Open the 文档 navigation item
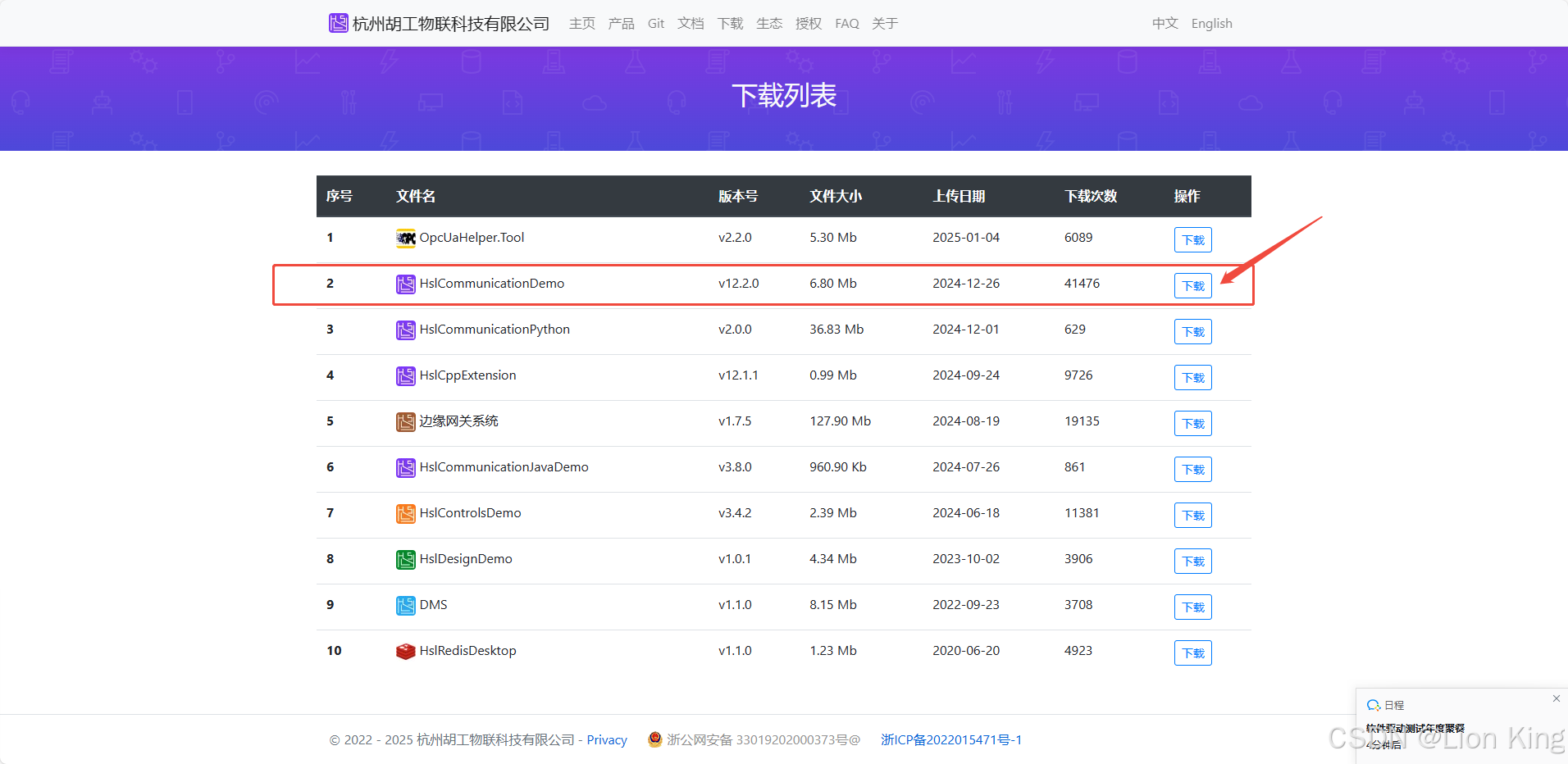This screenshot has width=1568, height=764. [691, 24]
